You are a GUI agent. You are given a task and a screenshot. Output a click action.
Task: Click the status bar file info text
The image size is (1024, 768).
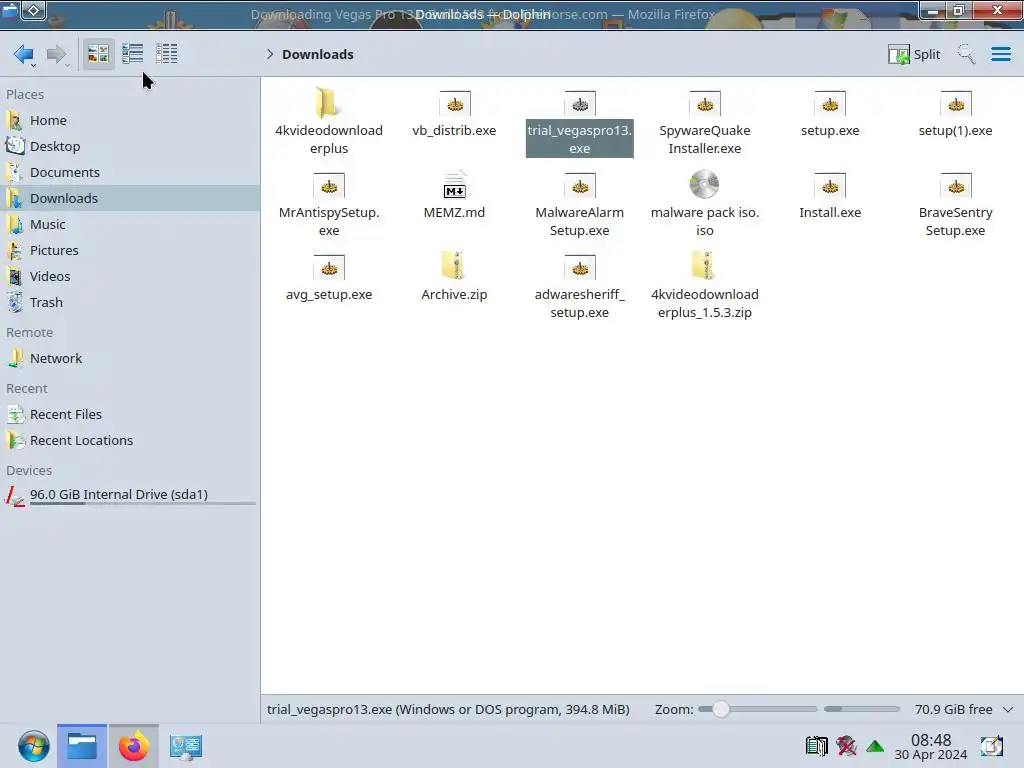coord(448,709)
